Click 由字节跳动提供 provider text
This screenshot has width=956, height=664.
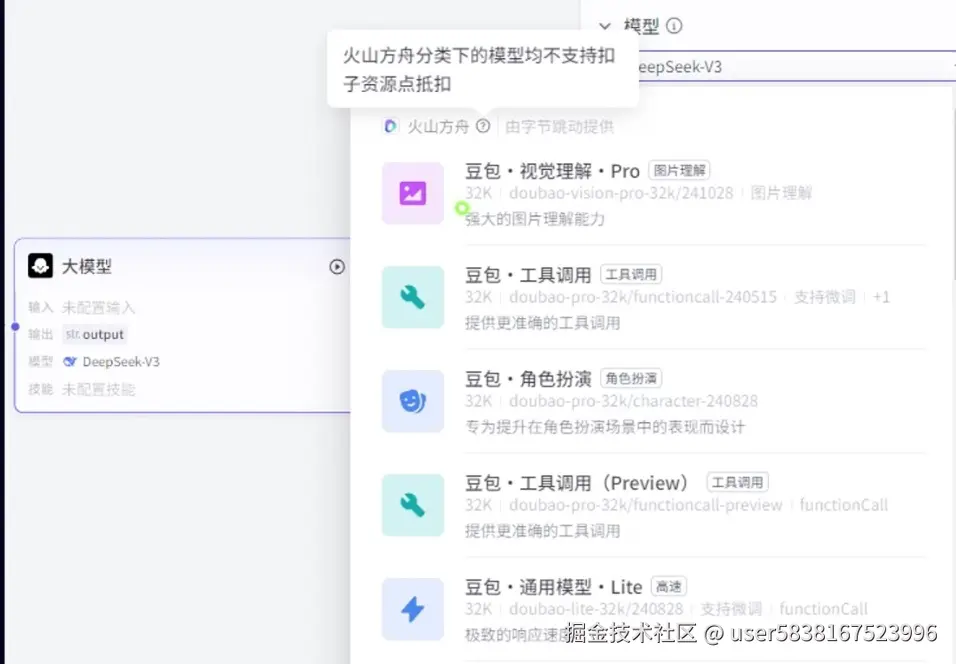[559, 126]
